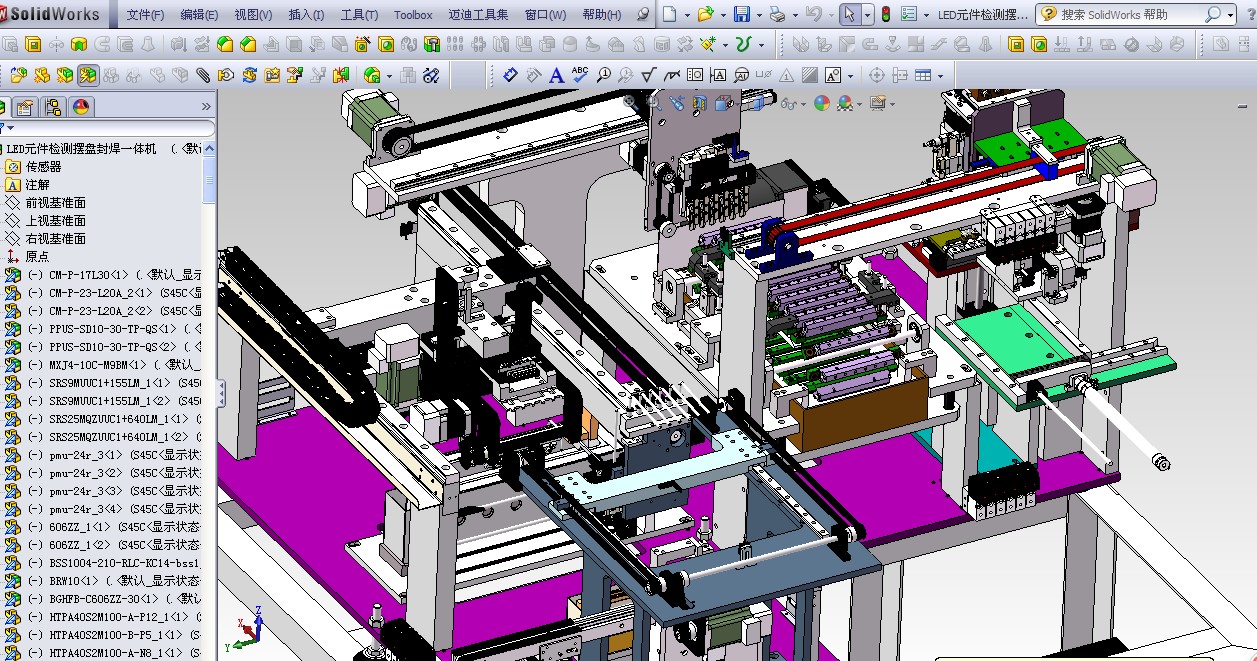Click the paperclip attachment icon
The width and height of the screenshot is (1257, 661).
pos(203,75)
